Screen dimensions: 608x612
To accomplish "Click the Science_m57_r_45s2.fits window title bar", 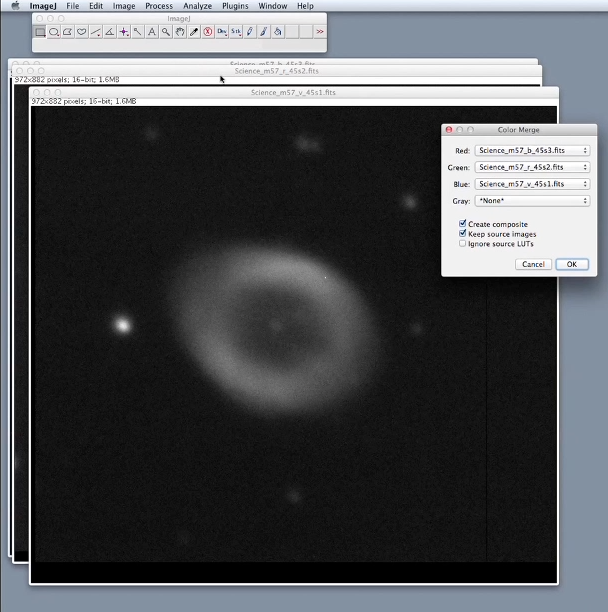I will pos(277,71).
